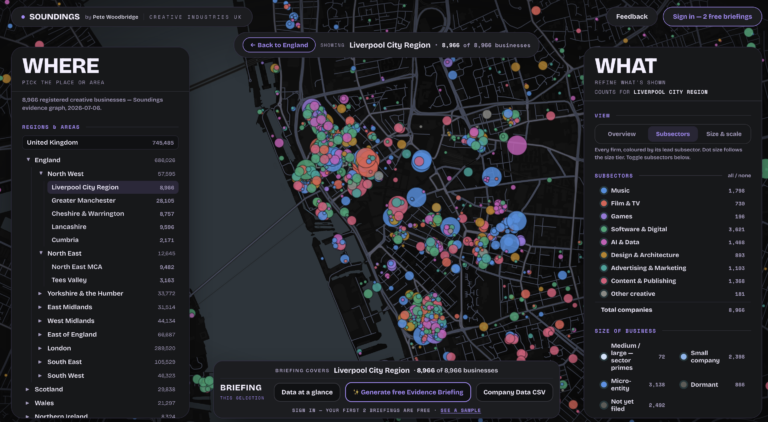Switch to the Subsectors view tab
Viewport: 768px width, 422px height.
[x=672, y=134]
